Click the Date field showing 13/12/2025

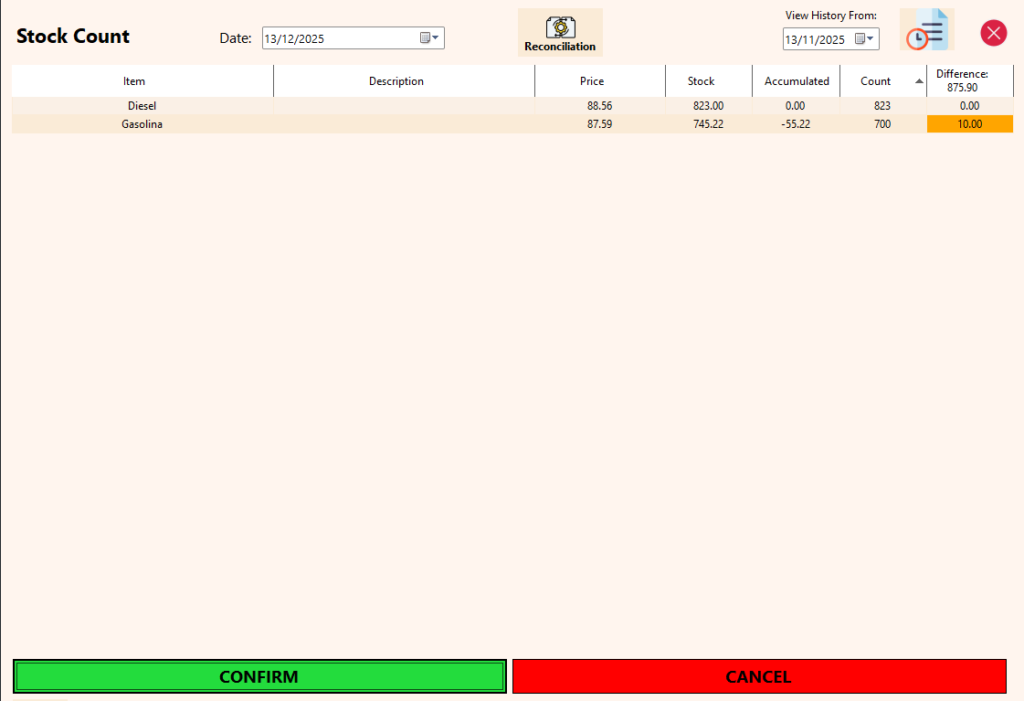pyautogui.click(x=335, y=39)
